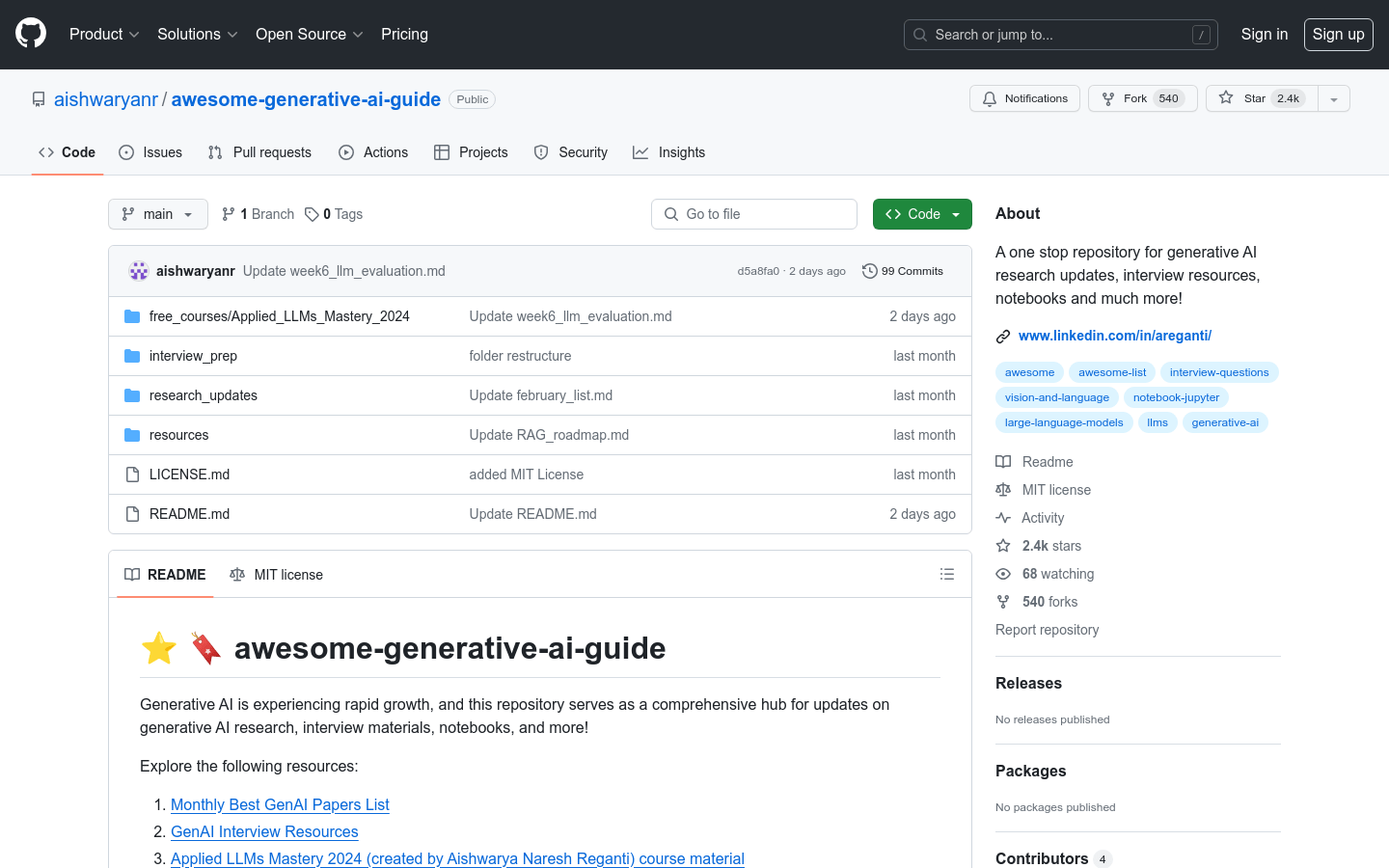1389x868 pixels.
Task: Click the Activity pulse icon
Action: [x=1003, y=518]
